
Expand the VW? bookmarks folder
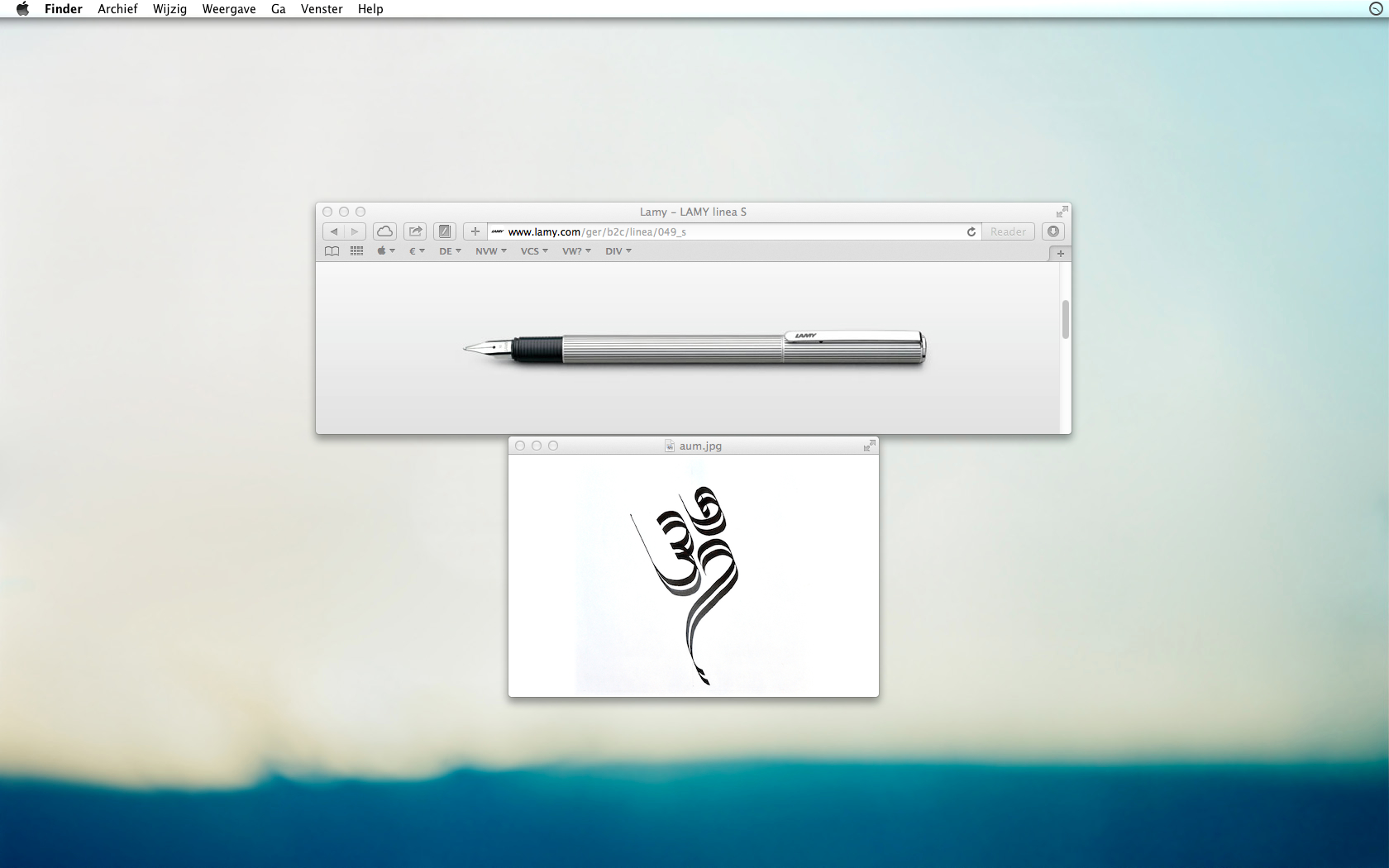[576, 251]
